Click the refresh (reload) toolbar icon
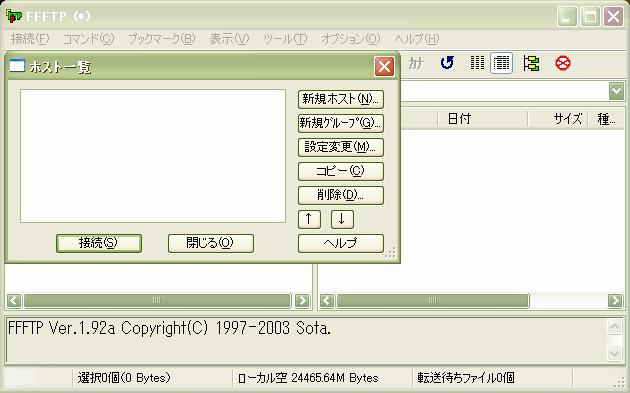This screenshot has height=393, width=630. coord(447,63)
